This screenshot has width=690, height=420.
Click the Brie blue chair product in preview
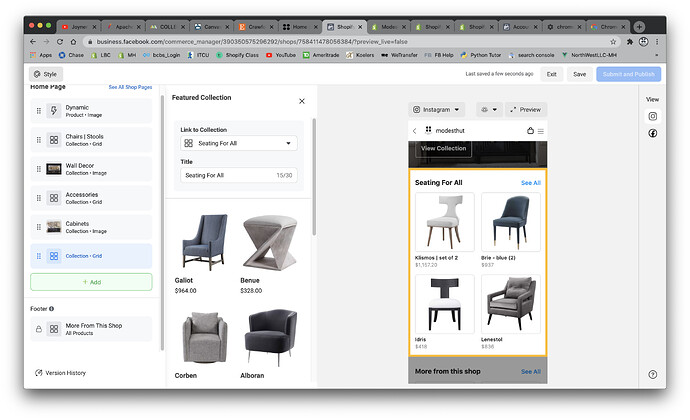click(x=510, y=222)
